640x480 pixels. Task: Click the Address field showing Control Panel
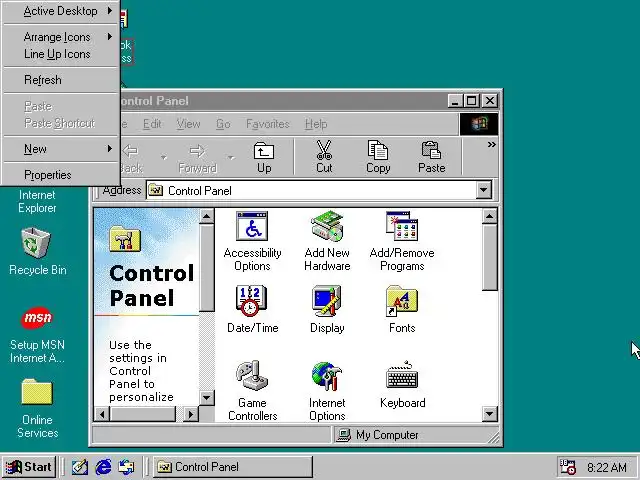[x=311, y=190]
